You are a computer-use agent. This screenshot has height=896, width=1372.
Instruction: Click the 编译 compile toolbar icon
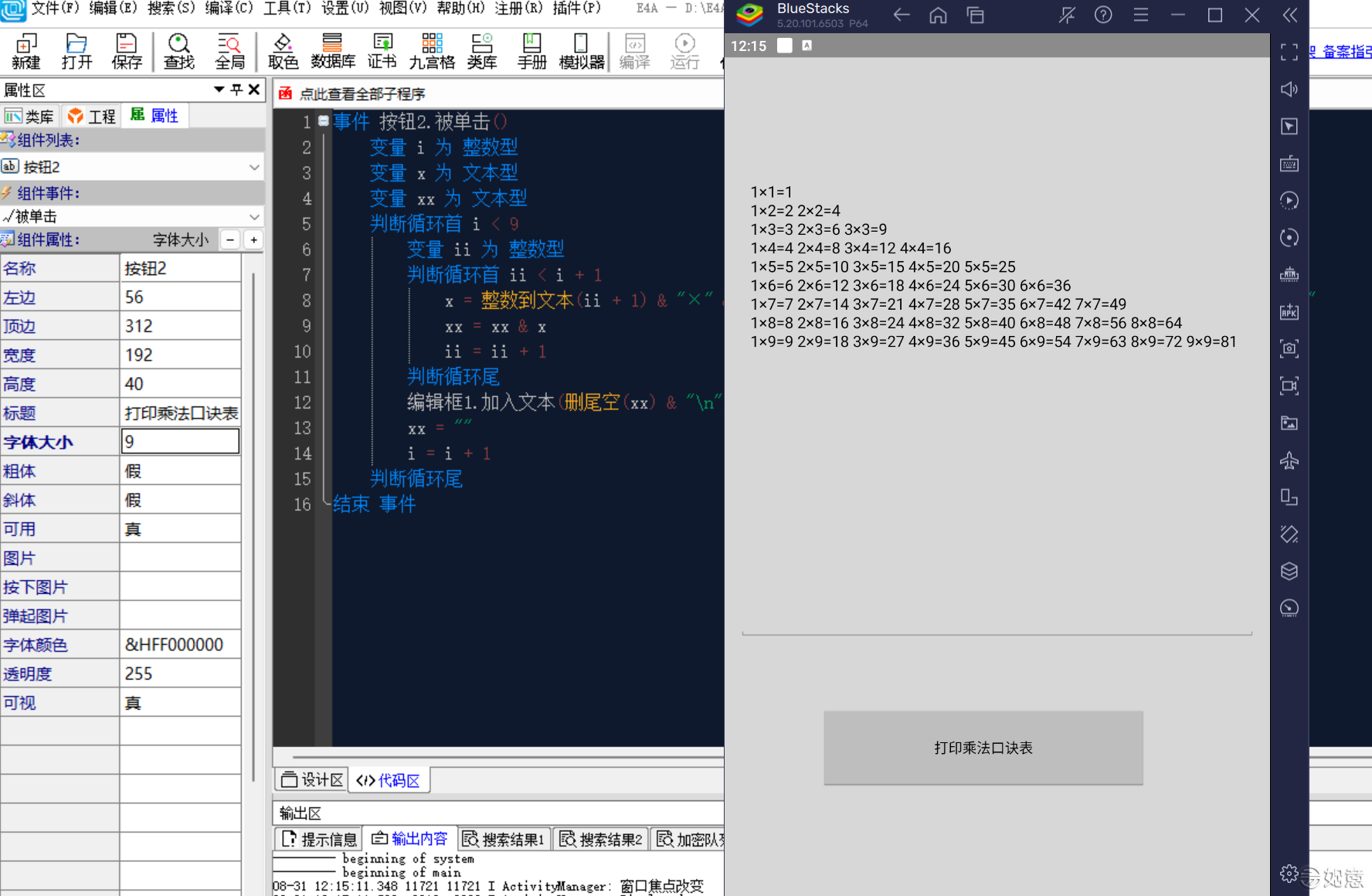pos(635,51)
